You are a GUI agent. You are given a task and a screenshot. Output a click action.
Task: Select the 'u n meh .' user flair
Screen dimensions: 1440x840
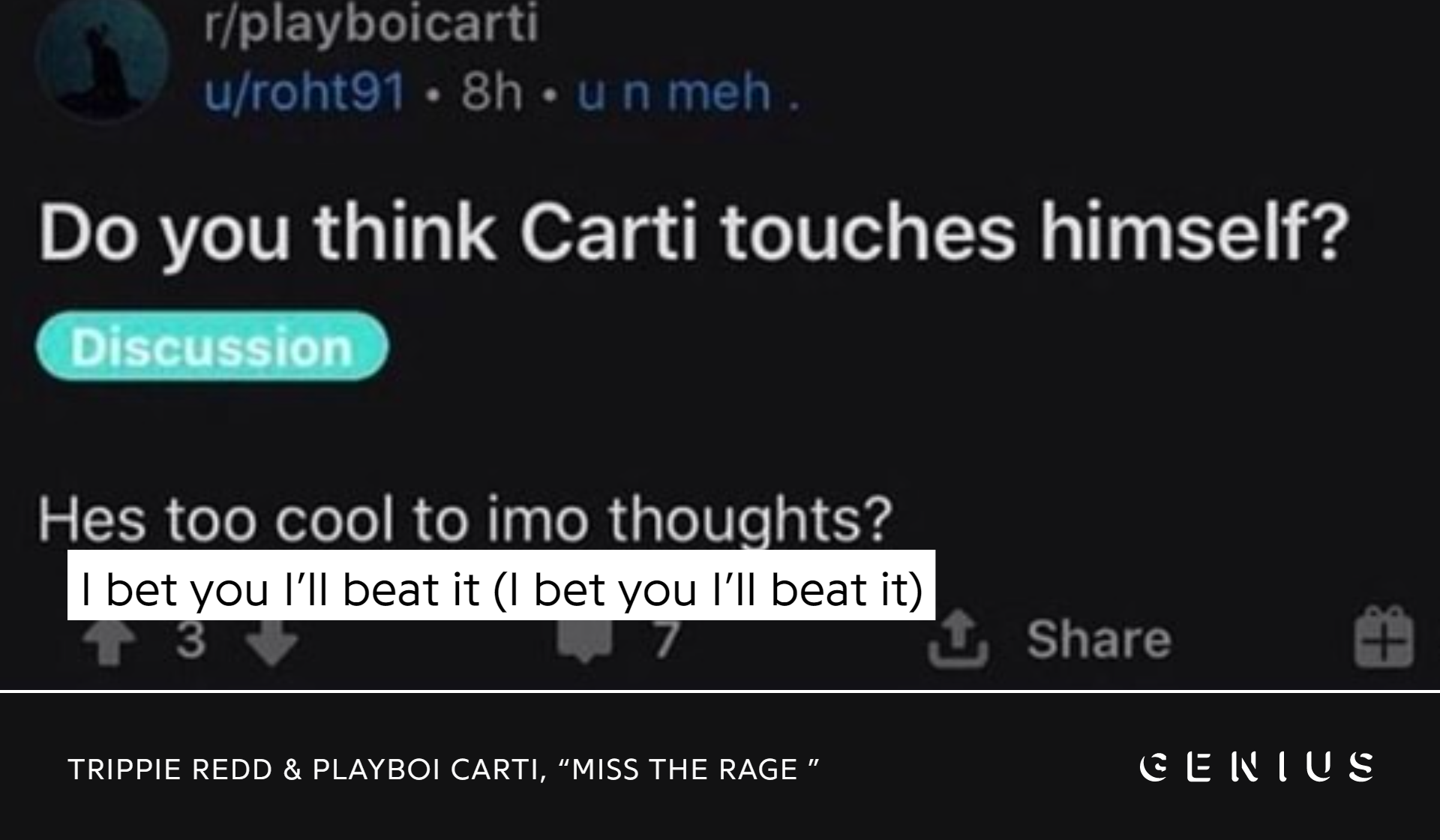(x=687, y=92)
